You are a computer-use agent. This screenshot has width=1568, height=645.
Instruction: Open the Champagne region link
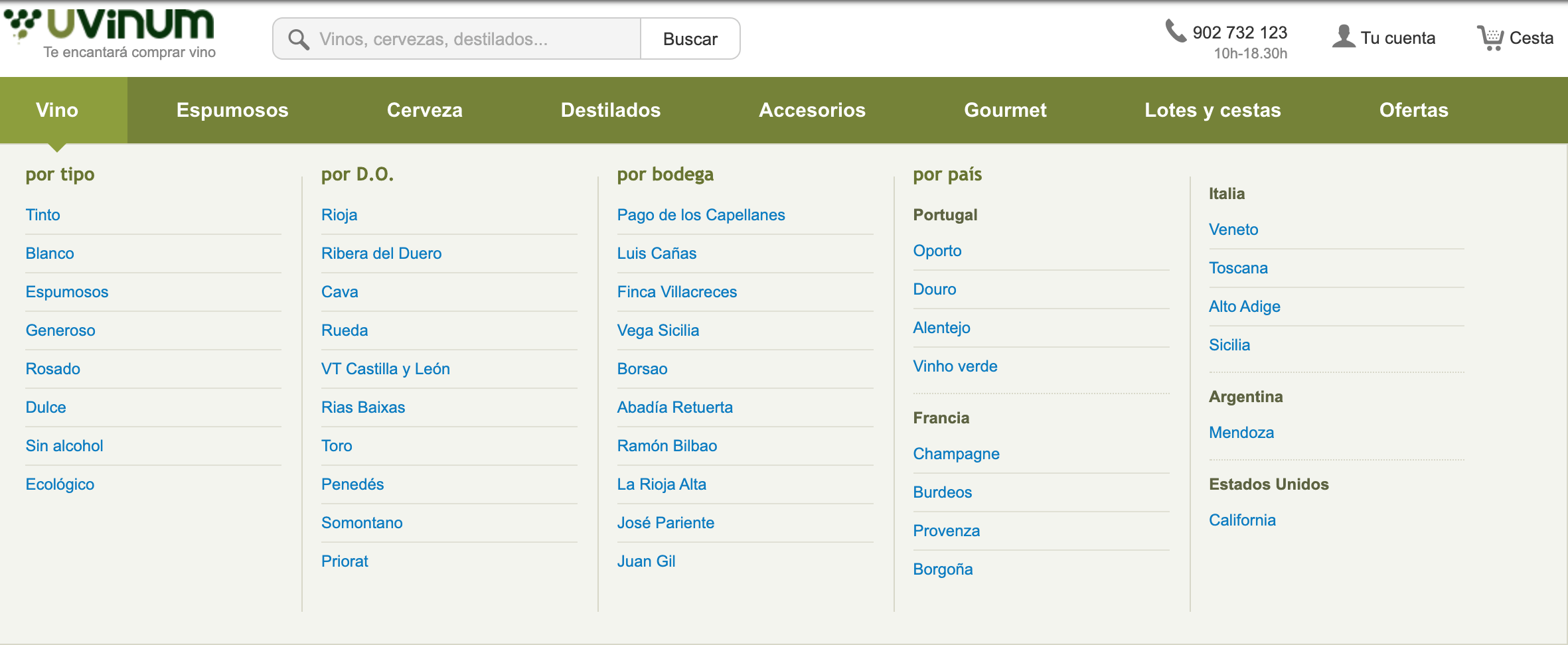coord(956,454)
